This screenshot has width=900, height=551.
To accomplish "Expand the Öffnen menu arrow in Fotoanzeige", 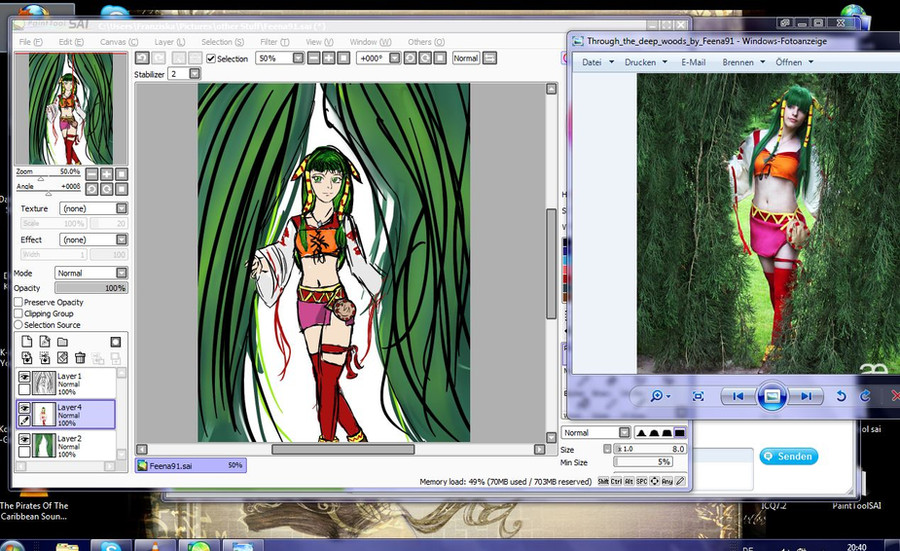I will (x=811, y=62).
